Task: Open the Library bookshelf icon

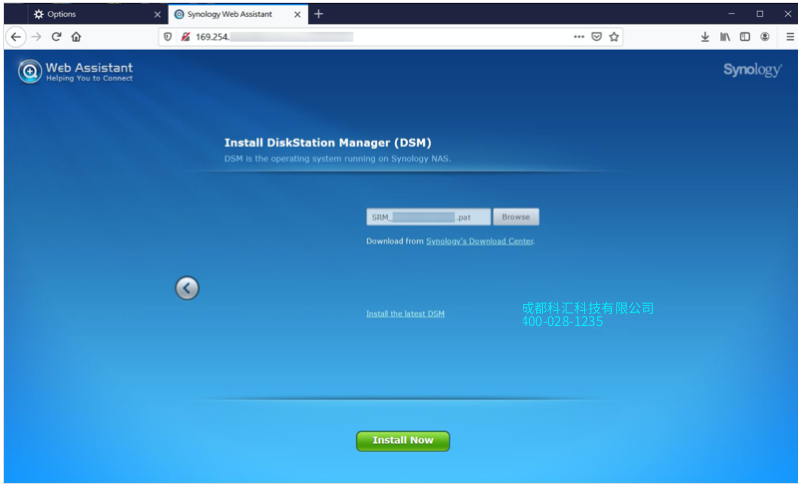Action: (725, 37)
